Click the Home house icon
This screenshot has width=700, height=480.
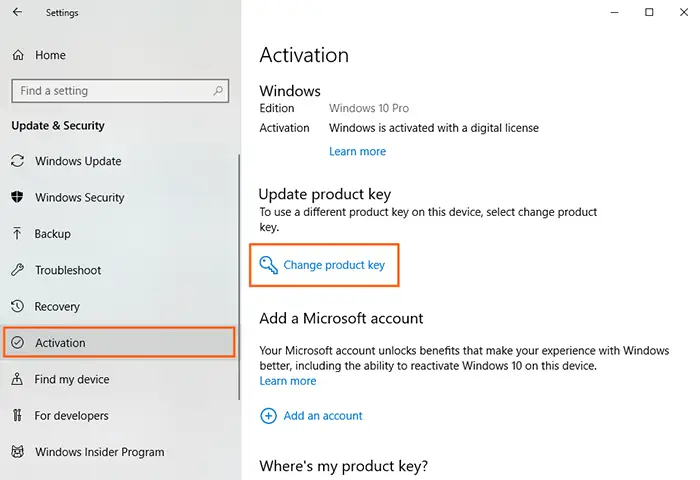coord(18,55)
